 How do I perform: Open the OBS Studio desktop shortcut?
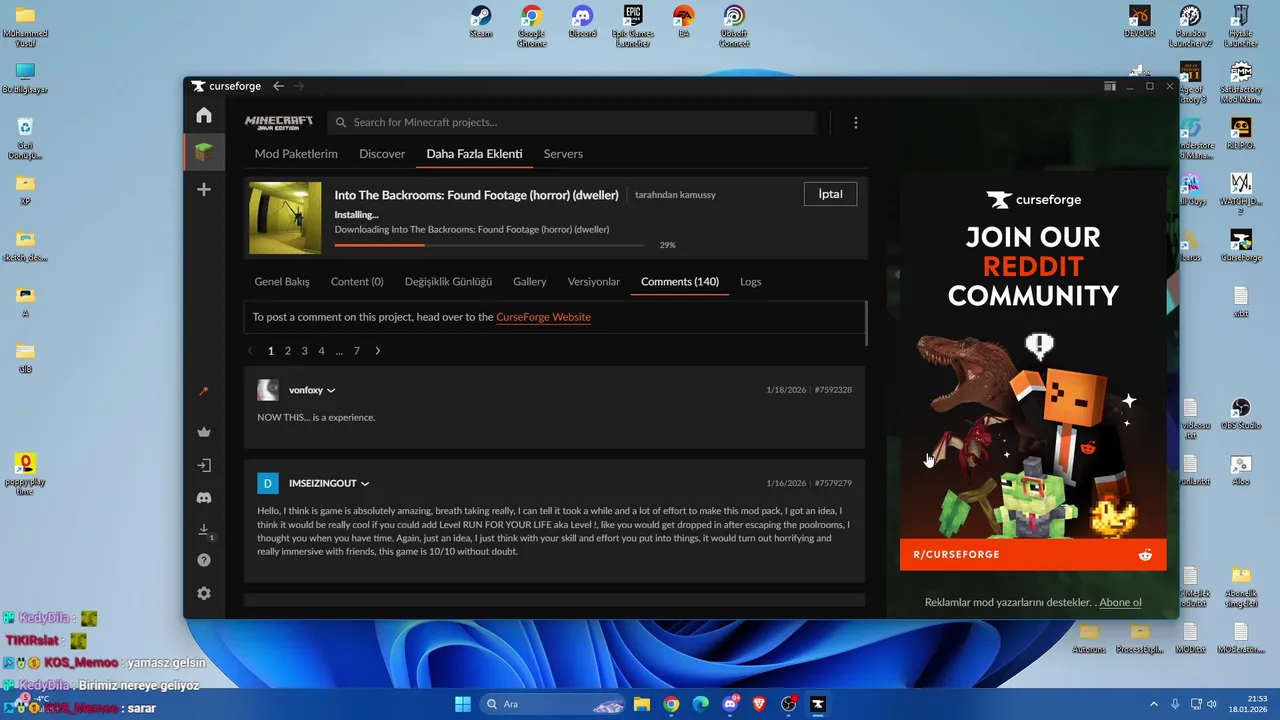[x=1241, y=414]
